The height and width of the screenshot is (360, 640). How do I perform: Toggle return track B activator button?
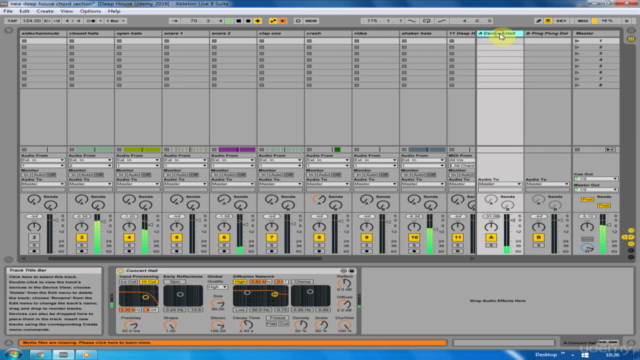(x=538, y=237)
